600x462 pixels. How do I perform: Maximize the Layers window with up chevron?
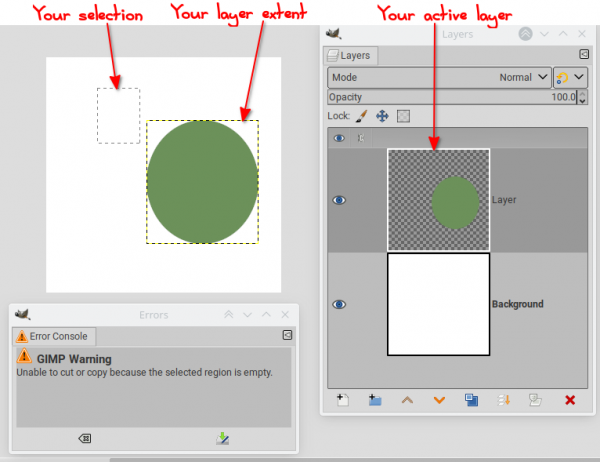click(x=563, y=34)
